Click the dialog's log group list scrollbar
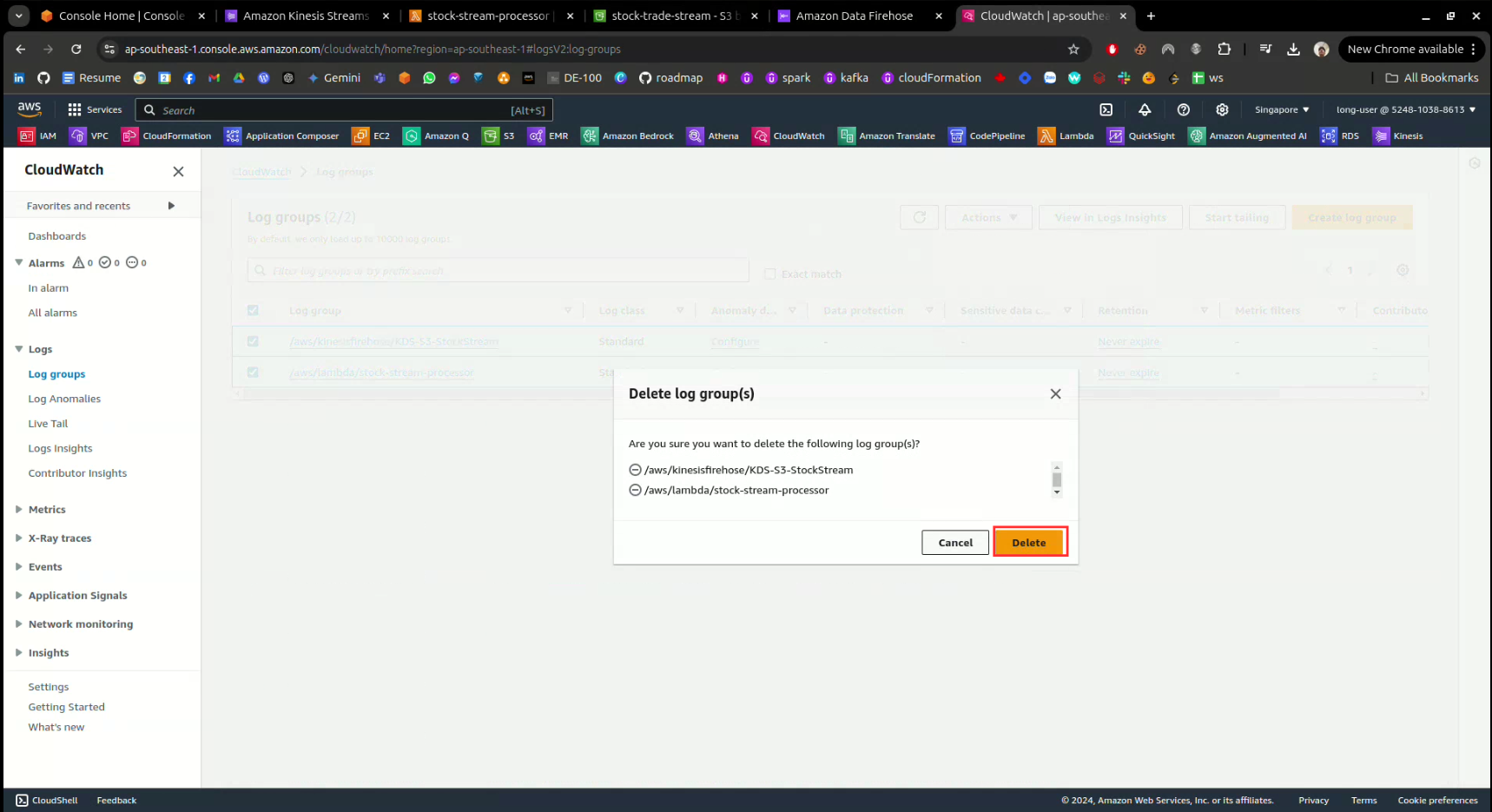The height and width of the screenshot is (812, 1492). tap(1057, 479)
